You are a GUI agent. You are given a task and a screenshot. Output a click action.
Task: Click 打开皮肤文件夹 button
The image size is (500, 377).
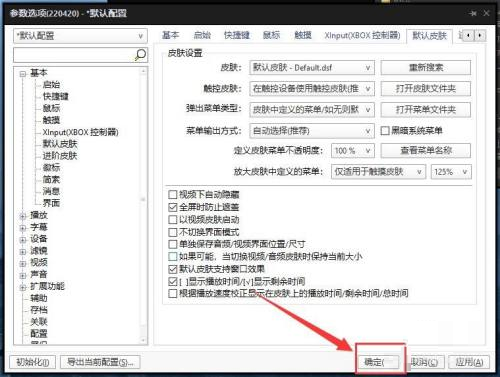pos(426,89)
